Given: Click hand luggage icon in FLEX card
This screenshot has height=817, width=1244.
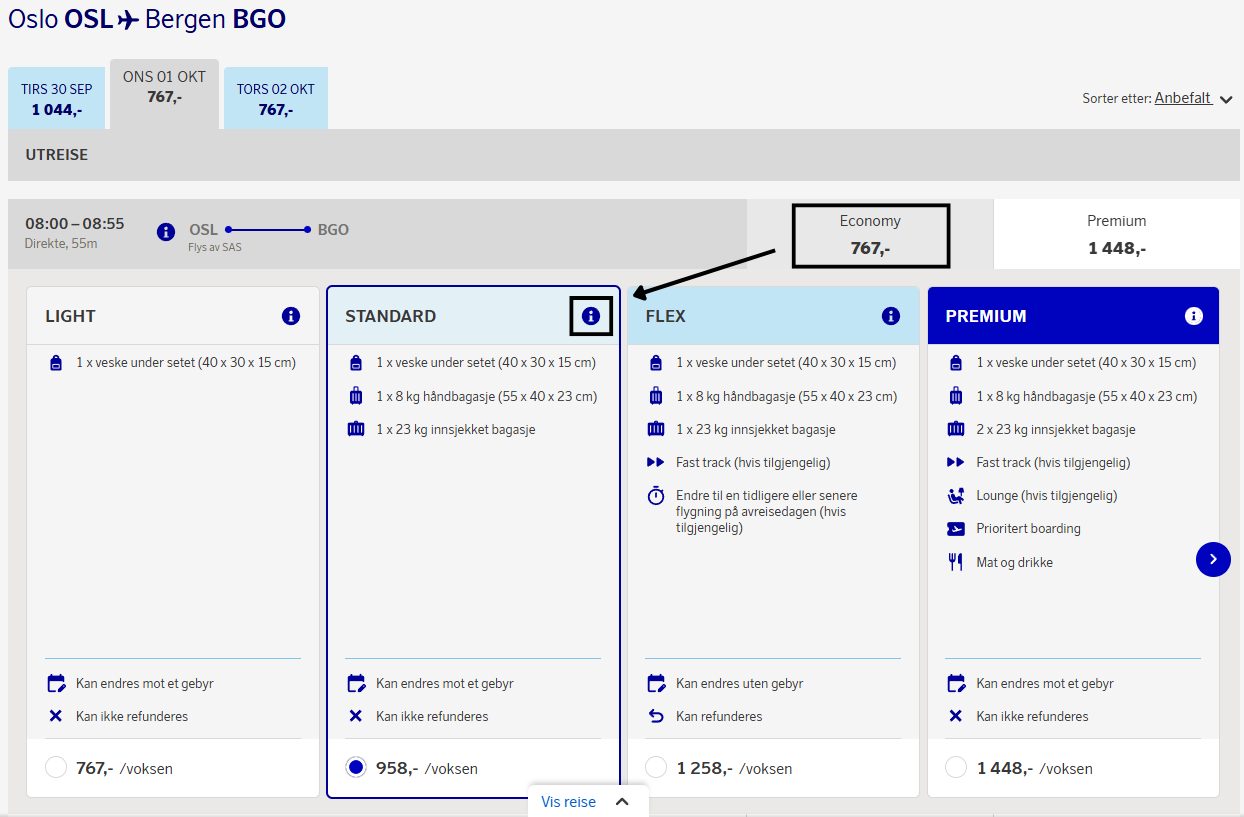Looking at the screenshot, I should (x=656, y=396).
